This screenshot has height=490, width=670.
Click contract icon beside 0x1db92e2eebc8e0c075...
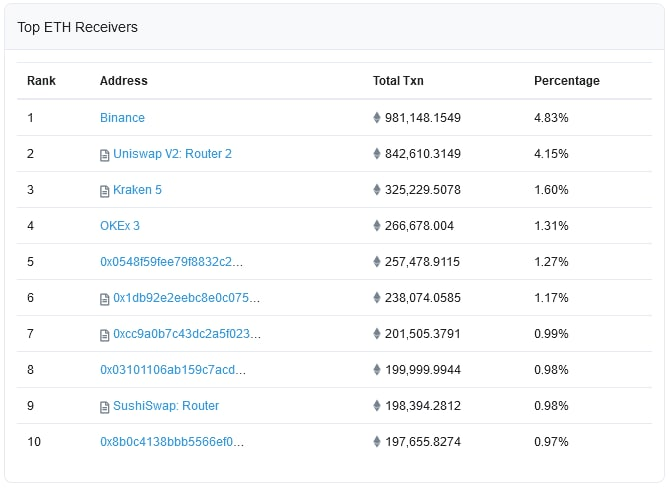(x=105, y=299)
